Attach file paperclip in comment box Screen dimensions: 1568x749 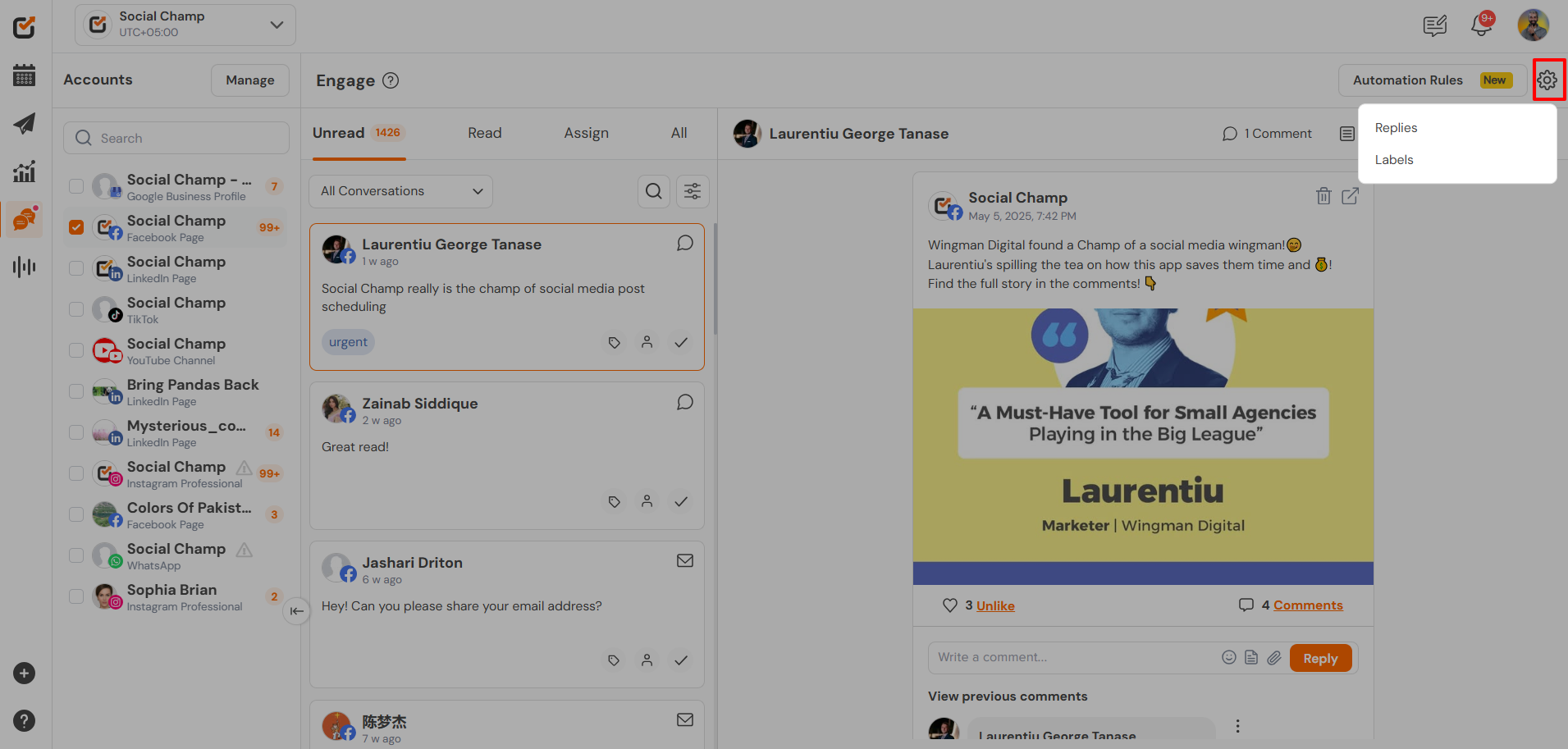coord(1274,657)
